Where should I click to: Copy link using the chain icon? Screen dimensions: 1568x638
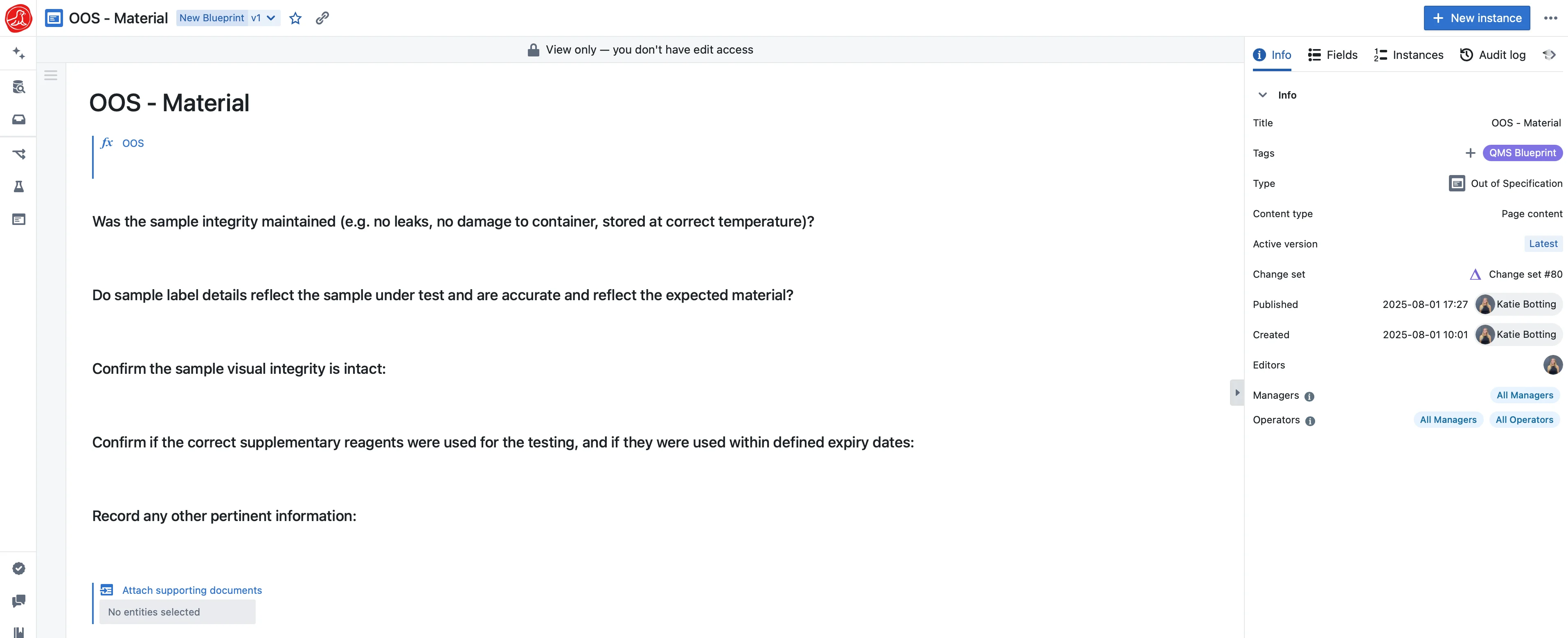click(322, 18)
